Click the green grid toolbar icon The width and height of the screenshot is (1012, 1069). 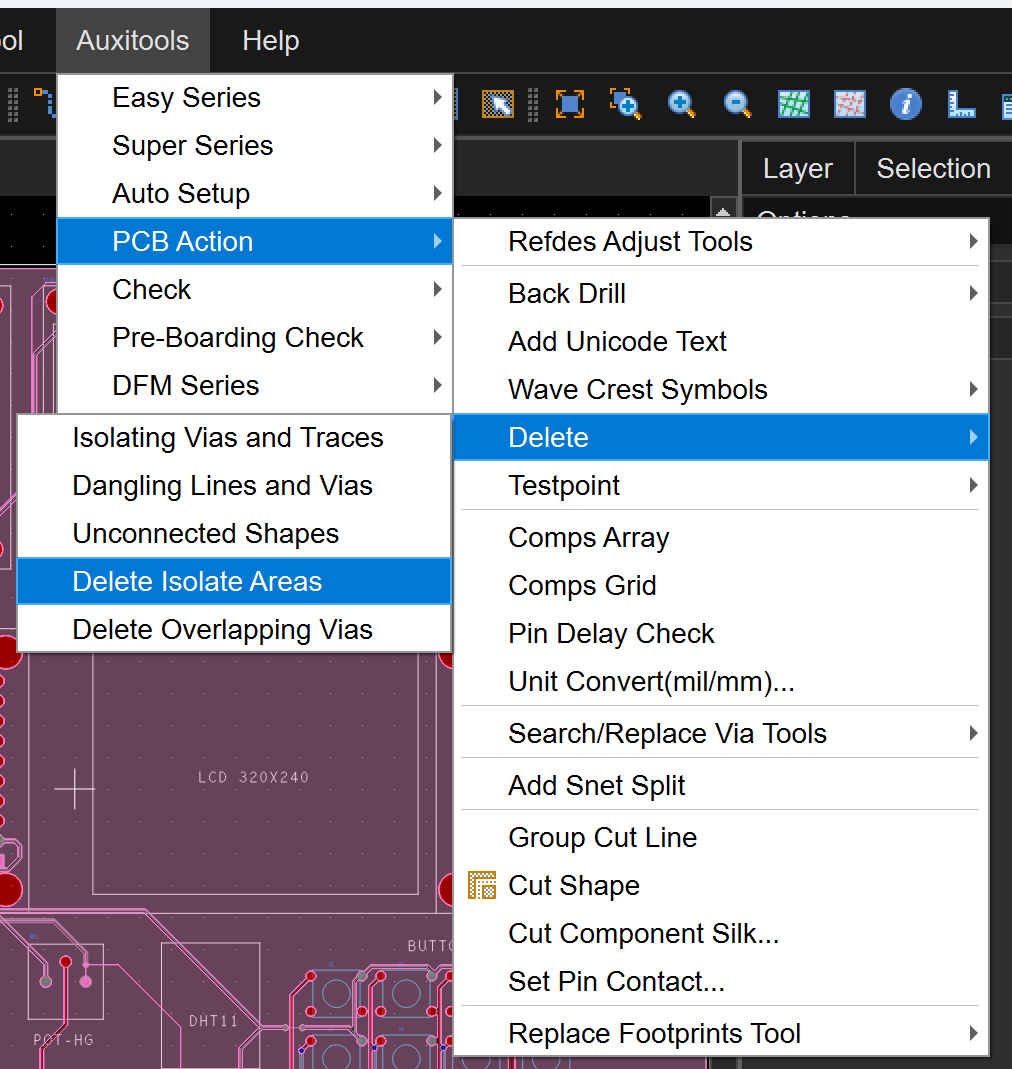pyautogui.click(x=794, y=103)
